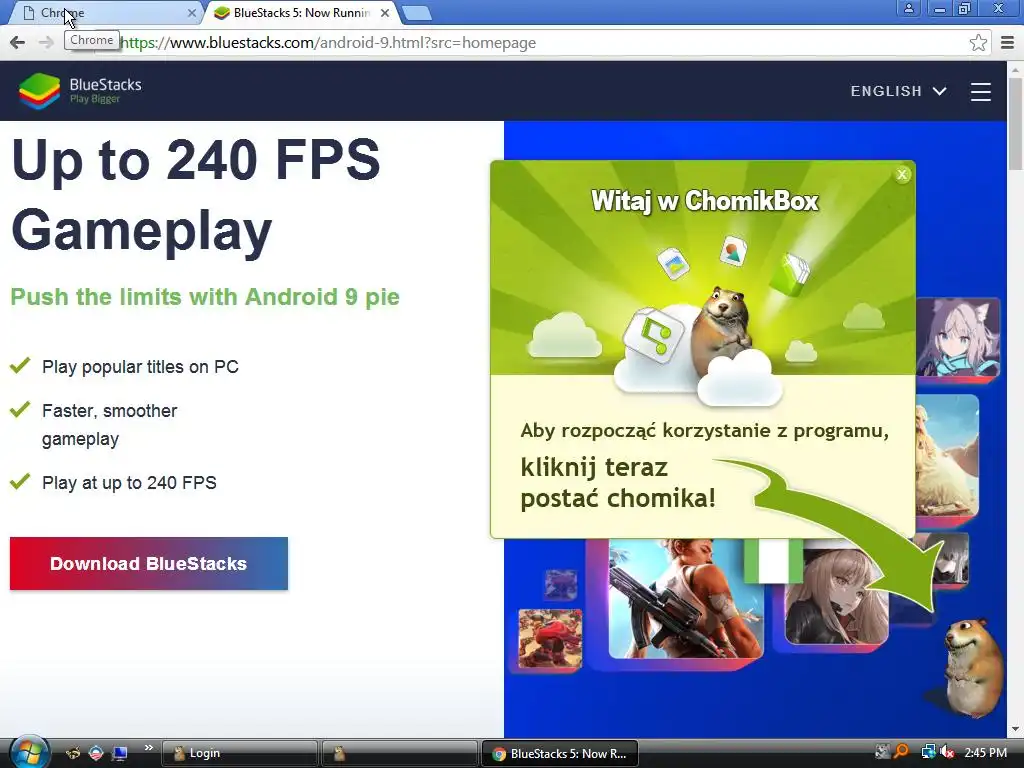Click the Chrome user profile button
The image size is (1024, 768).
[x=908, y=8]
